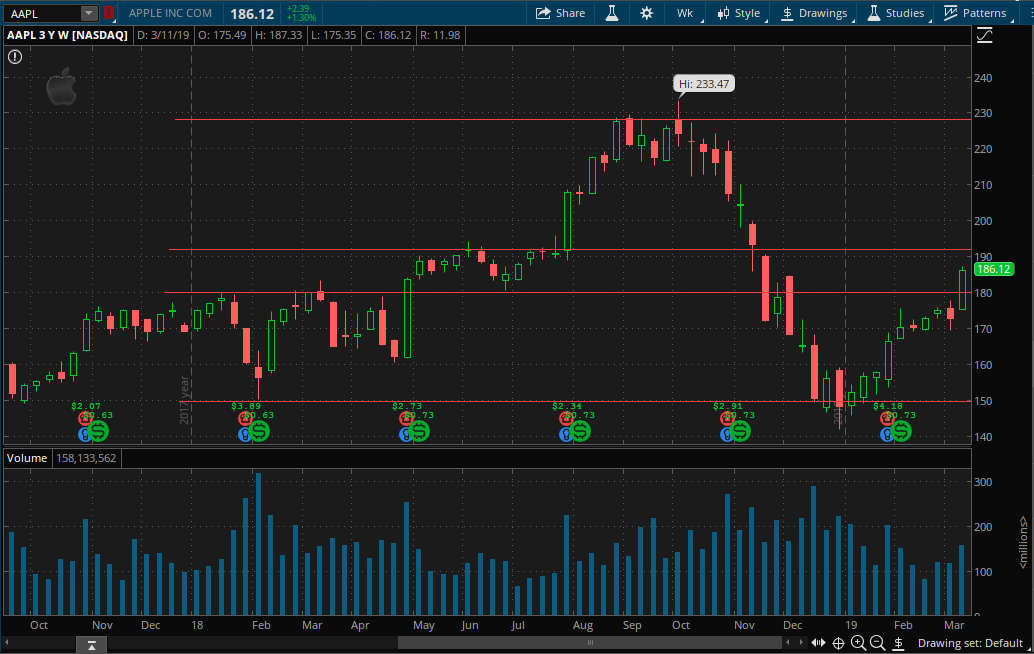Click the 158,133,562 volume value

[x=86, y=458]
